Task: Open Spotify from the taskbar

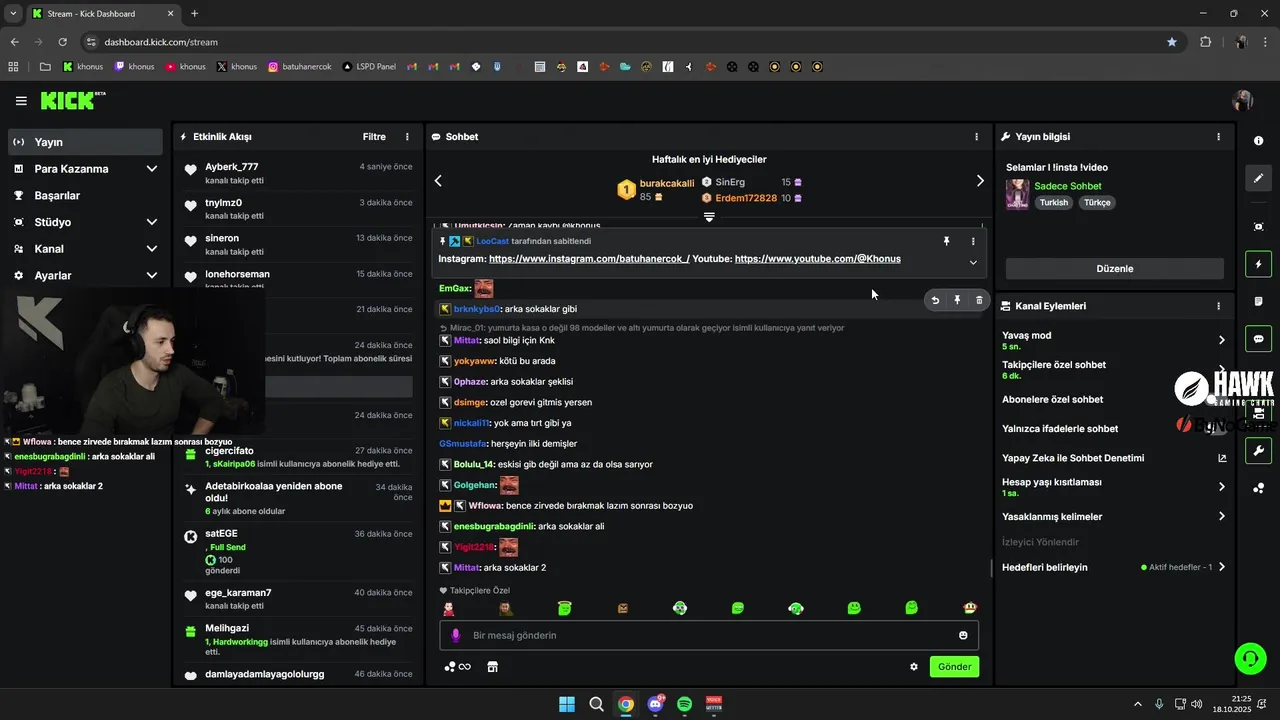Action: tap(684, 704)
